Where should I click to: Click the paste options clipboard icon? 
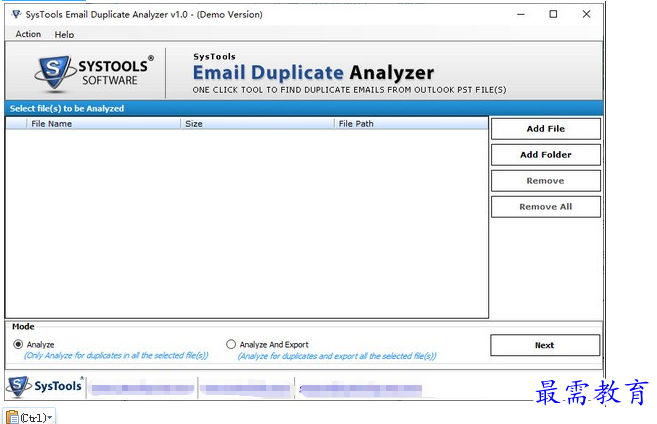pyautogui.click(x=12, y=416)
